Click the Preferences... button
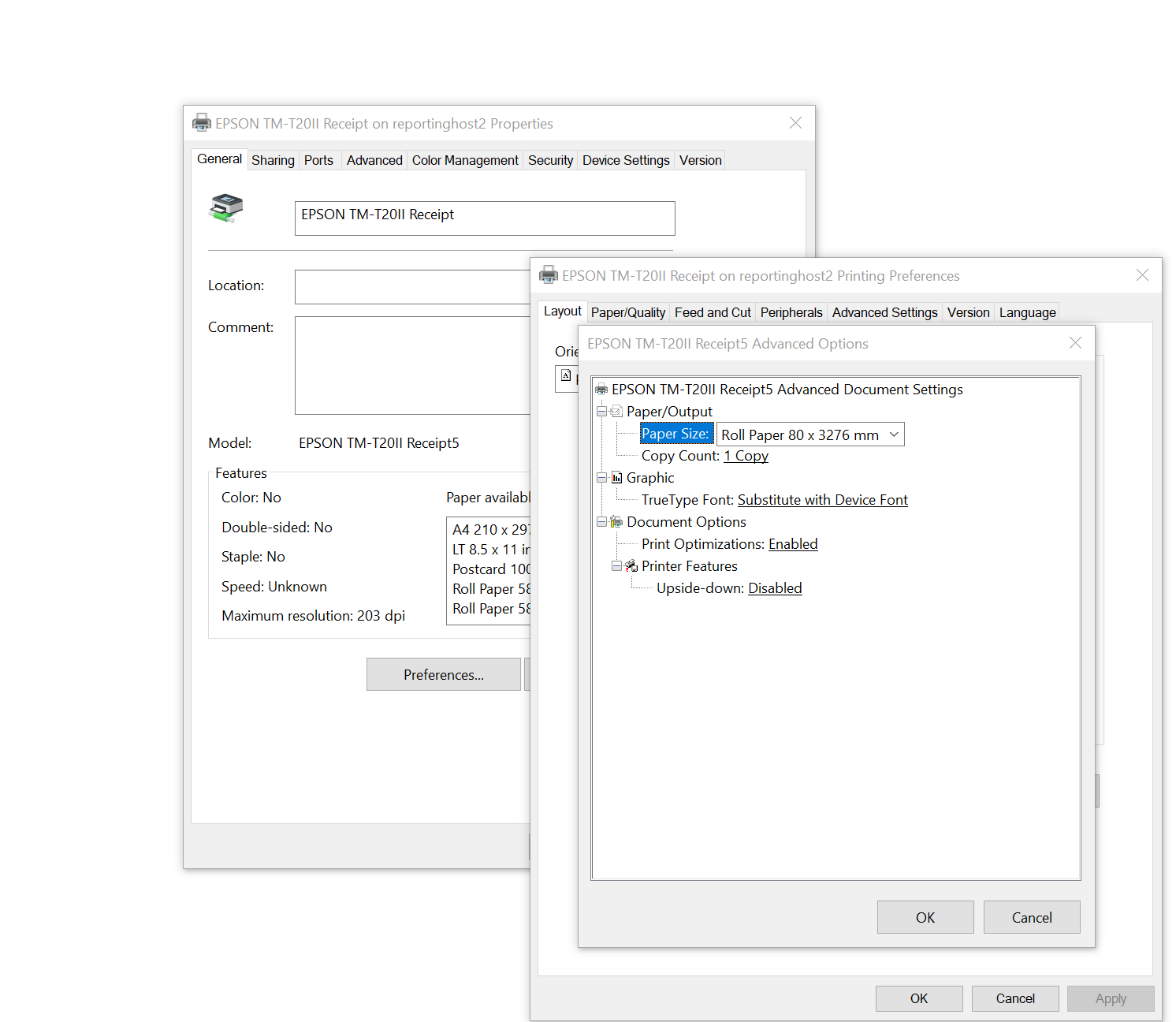The height and width of the screenshot is (1022, 1176). pos(444,674)
